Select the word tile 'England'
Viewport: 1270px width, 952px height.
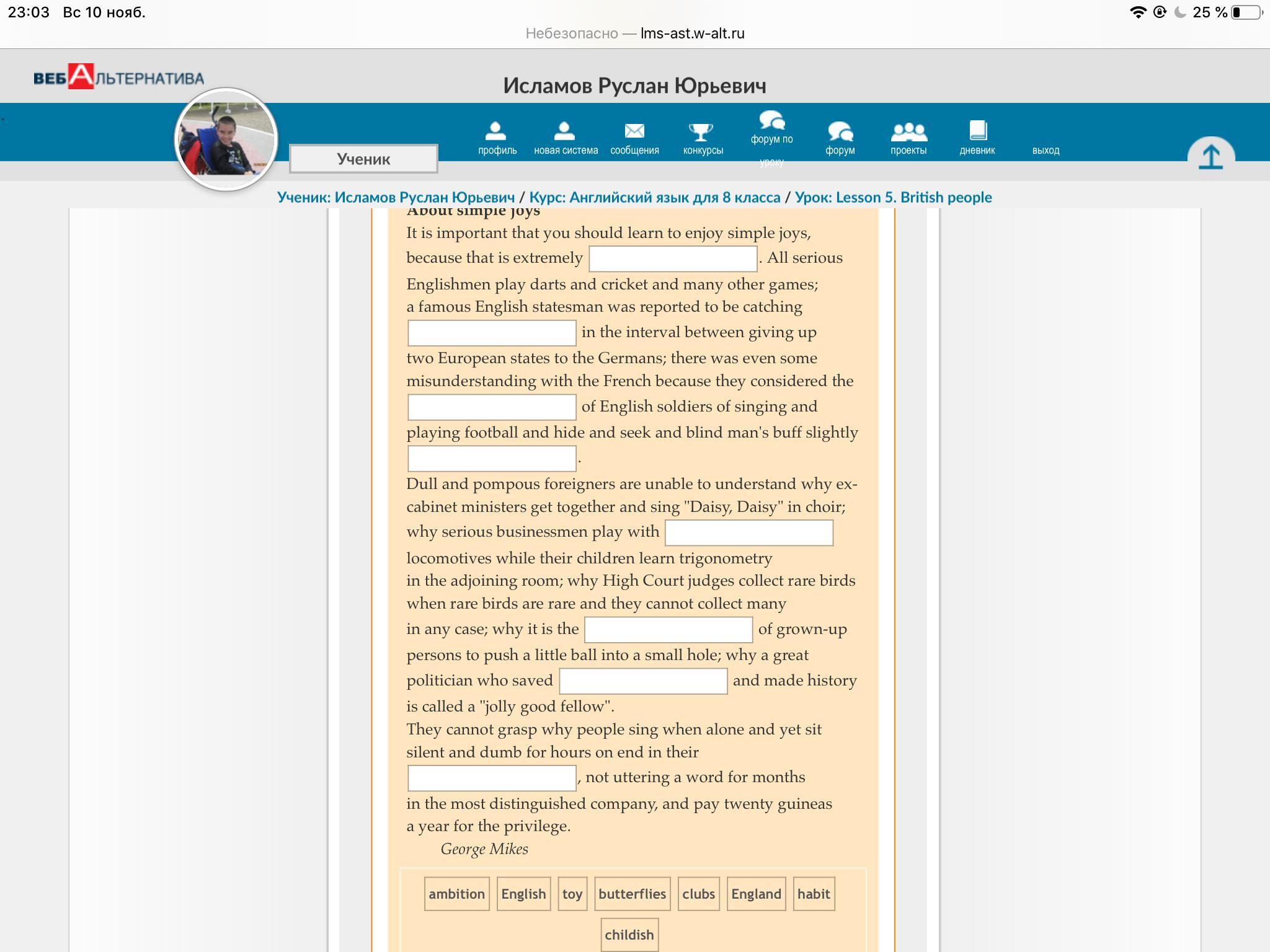756,894
